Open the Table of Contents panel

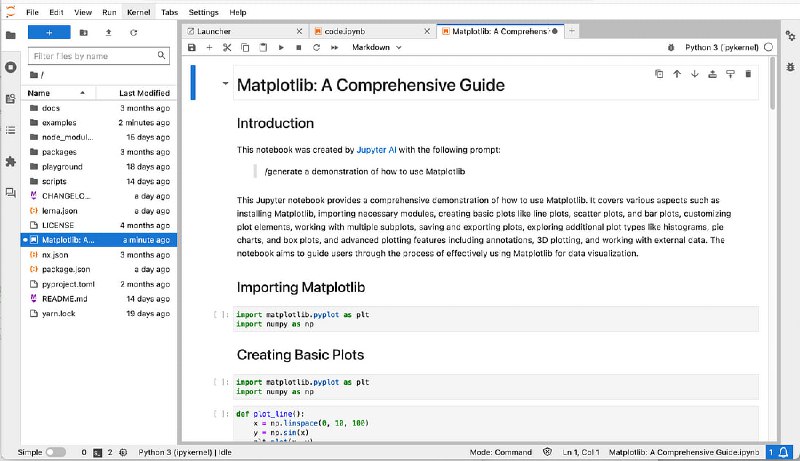click(x=10, y=130)
